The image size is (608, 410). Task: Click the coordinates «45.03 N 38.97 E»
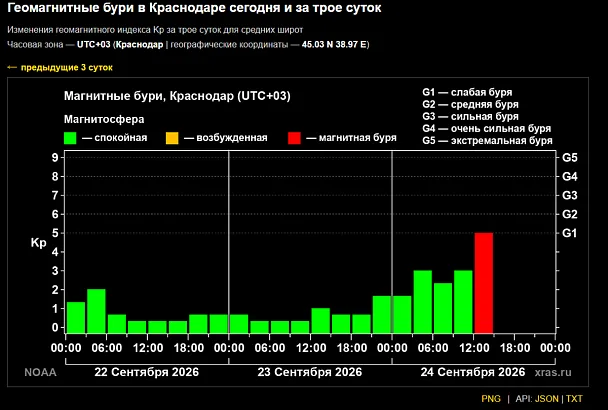coord(334,45)
